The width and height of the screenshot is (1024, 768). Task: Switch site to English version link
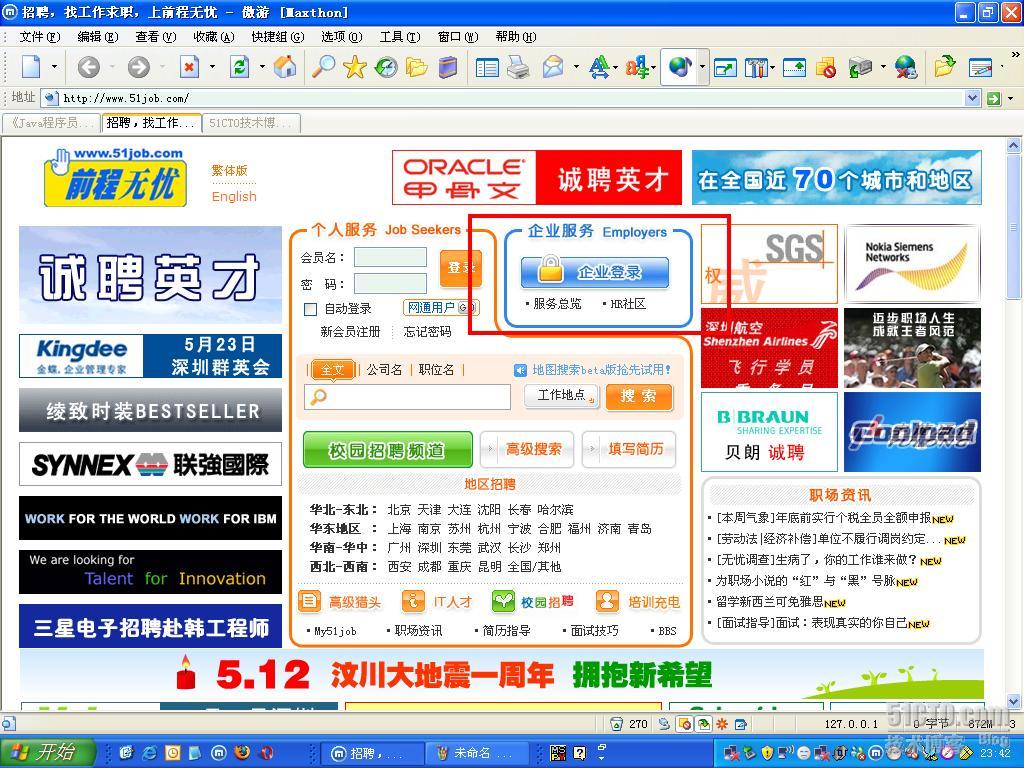point(234,197)
